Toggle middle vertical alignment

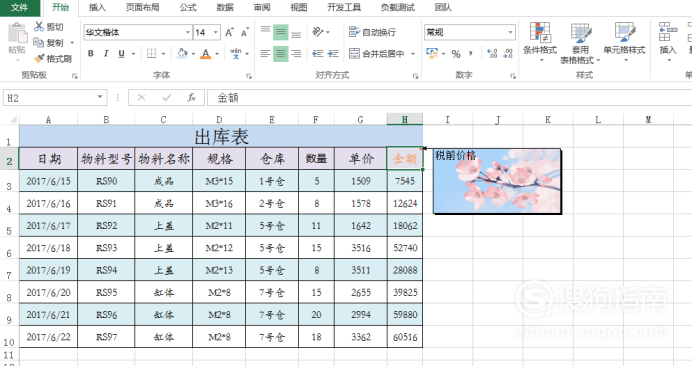tap(281, 32)
